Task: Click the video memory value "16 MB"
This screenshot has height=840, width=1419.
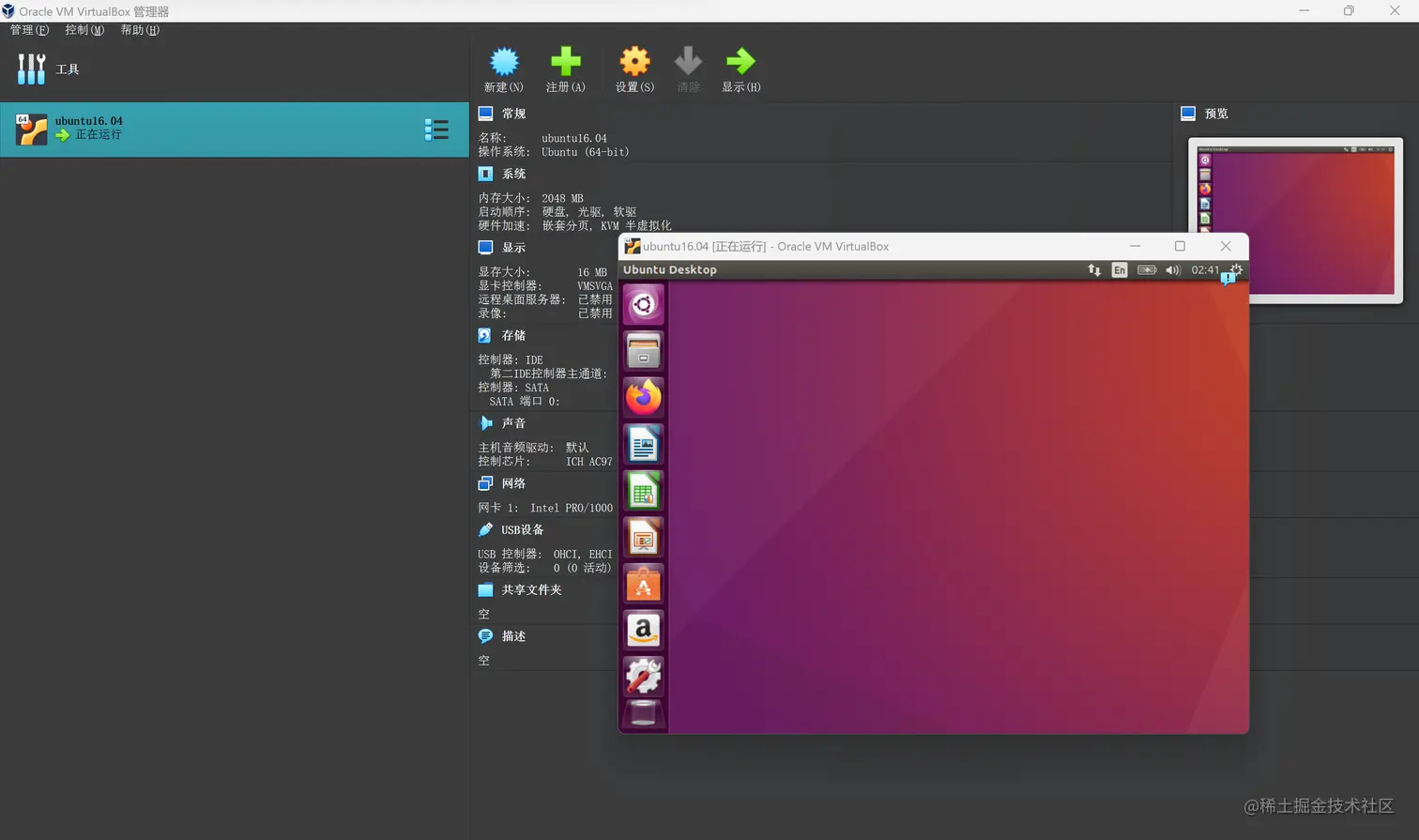Action: (x=592, y=272)
